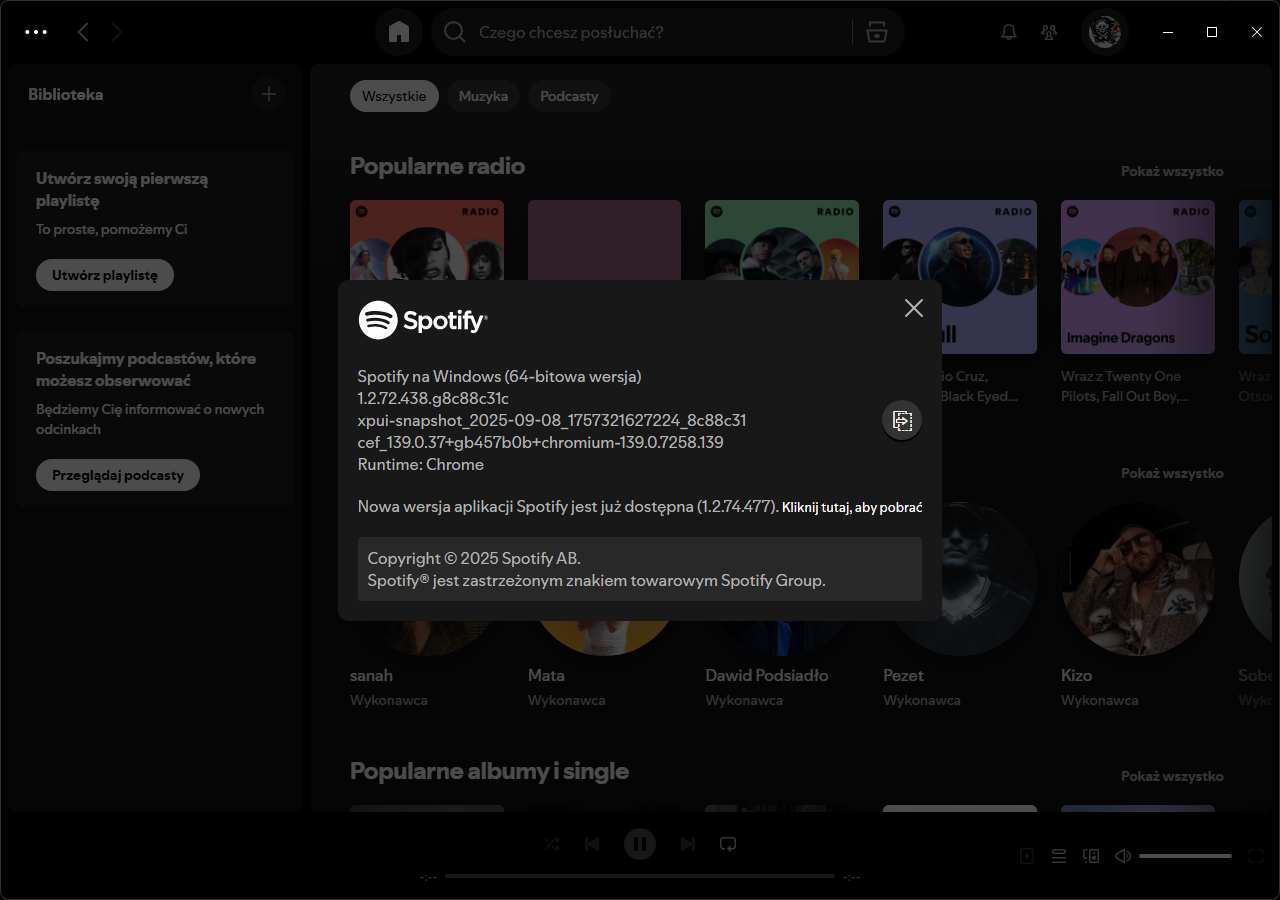1280x900 pixels.
Task: Enter full screen with the expand icon
Action: click(1256, 856)
